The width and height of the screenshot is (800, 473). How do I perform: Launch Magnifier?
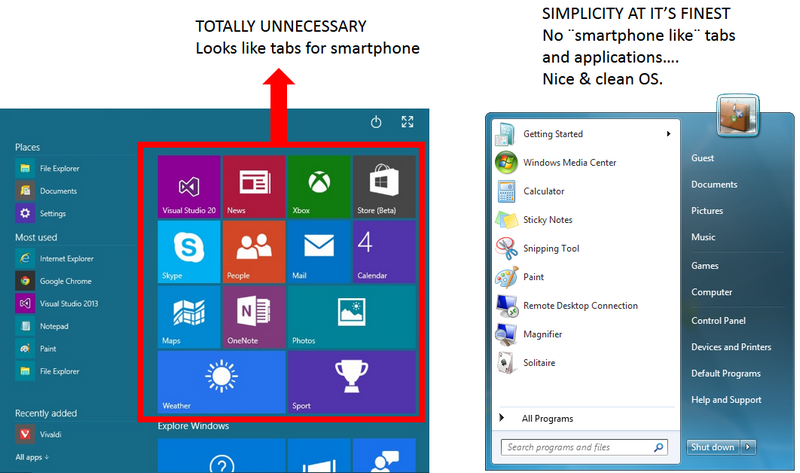[x=586, y=334]
